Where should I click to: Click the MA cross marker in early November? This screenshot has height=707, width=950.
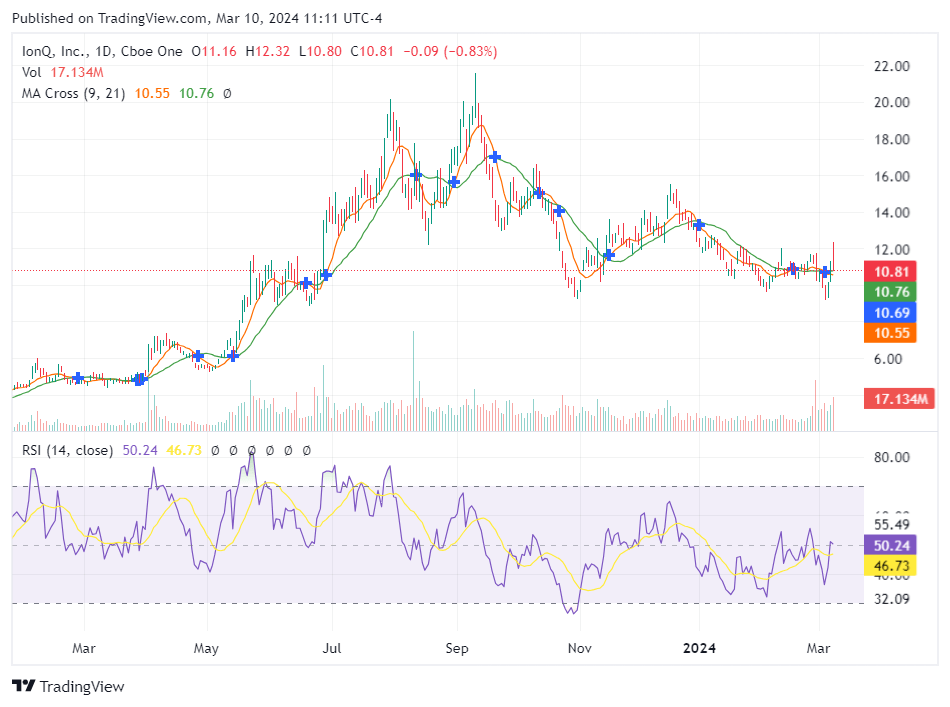click(x=608, y=255)
